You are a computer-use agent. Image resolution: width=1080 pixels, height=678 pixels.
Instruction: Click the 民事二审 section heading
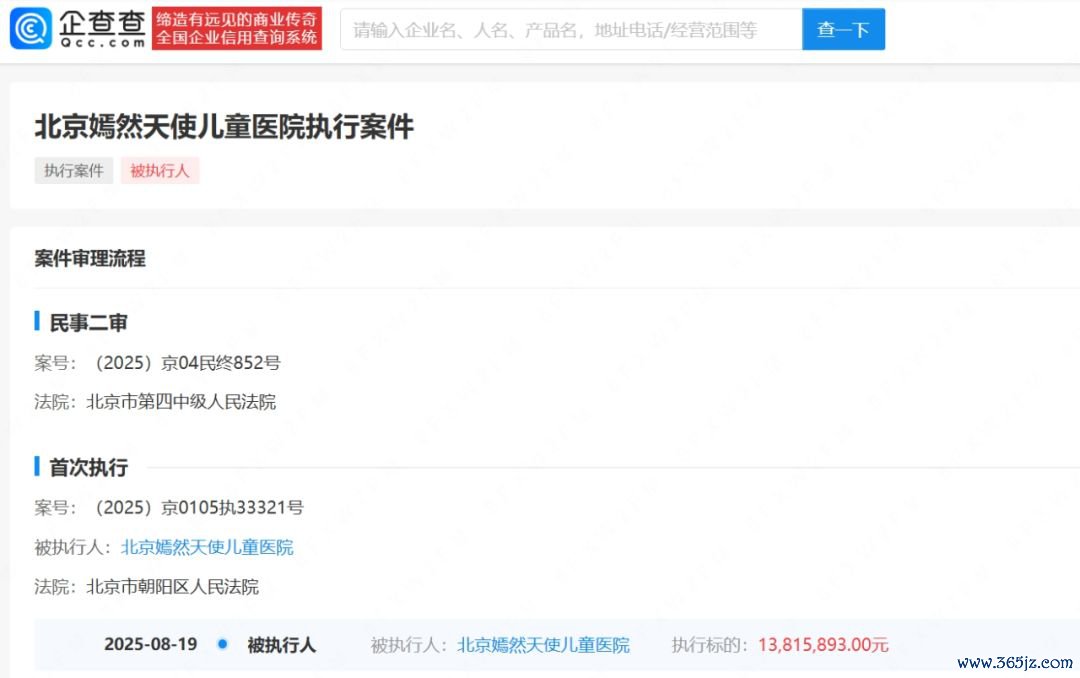coord(89,322)
